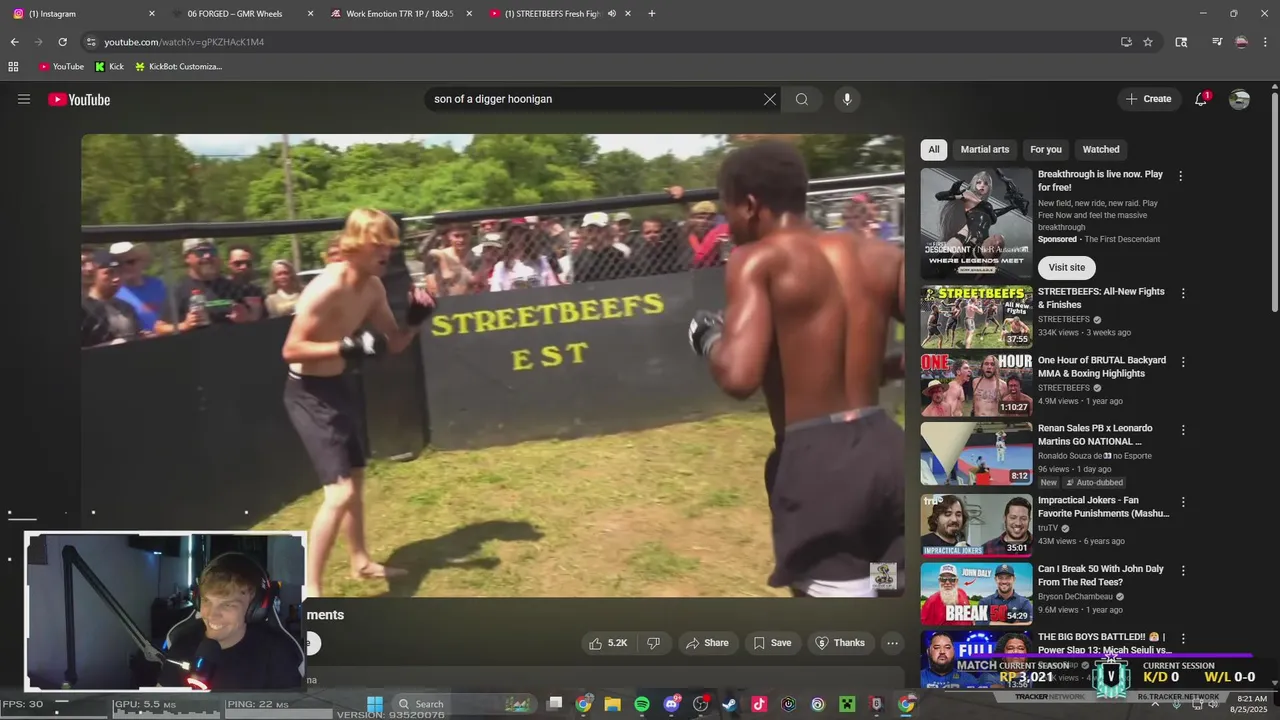Open Spotify from the taskbar

[x=642, y=704]
